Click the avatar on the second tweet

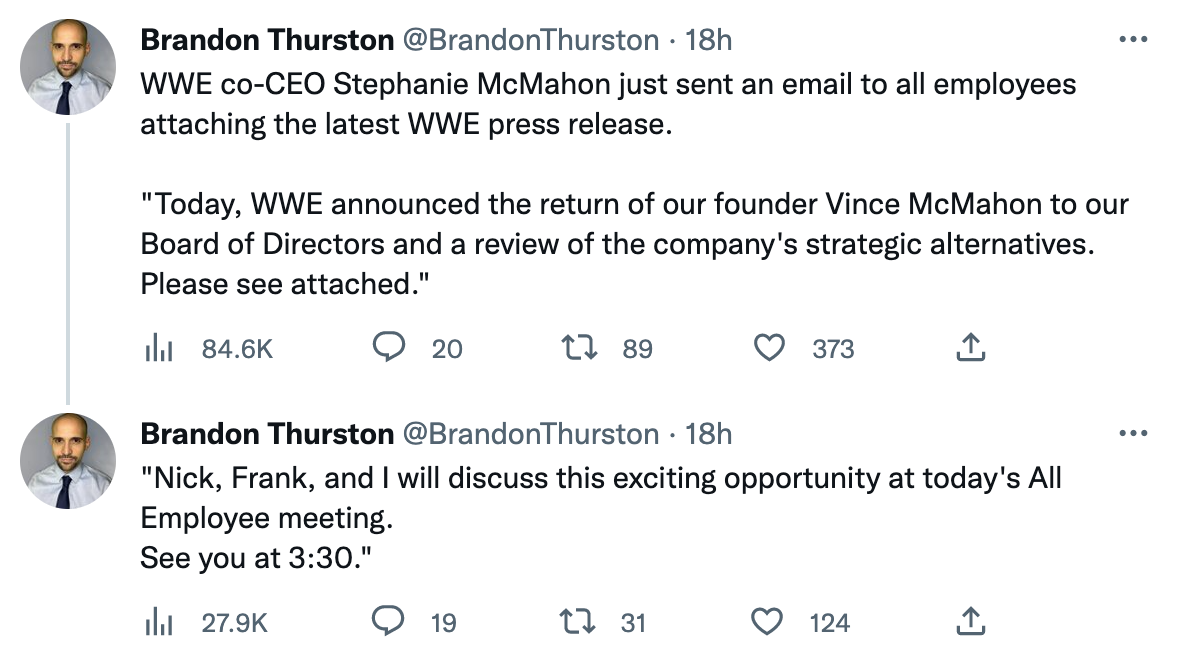68,455
